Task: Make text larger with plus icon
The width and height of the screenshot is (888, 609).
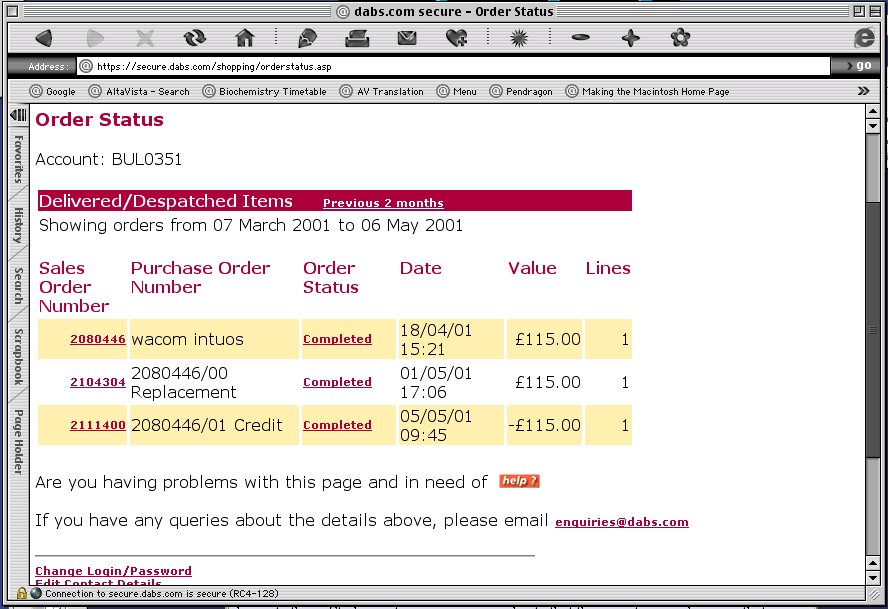Action: click(630, 39)
